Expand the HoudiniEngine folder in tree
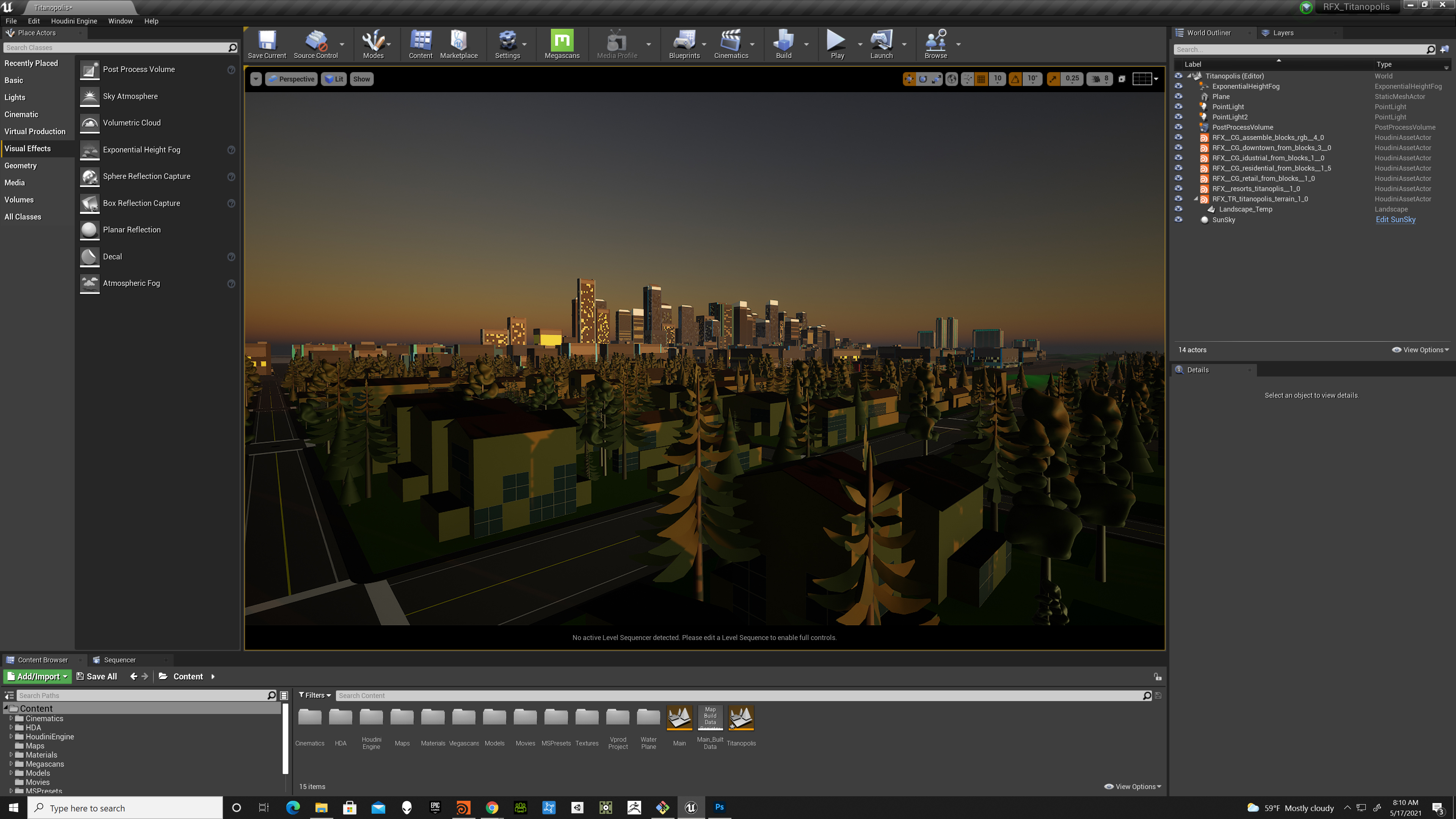 click(x=11, y=736)
